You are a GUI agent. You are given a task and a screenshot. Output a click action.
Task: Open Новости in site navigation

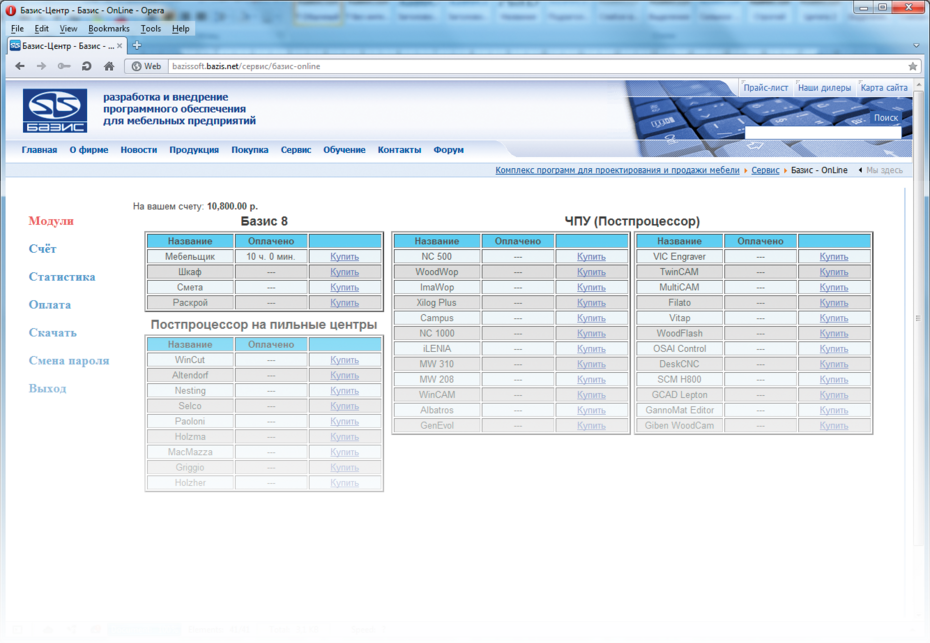[139, 150]
